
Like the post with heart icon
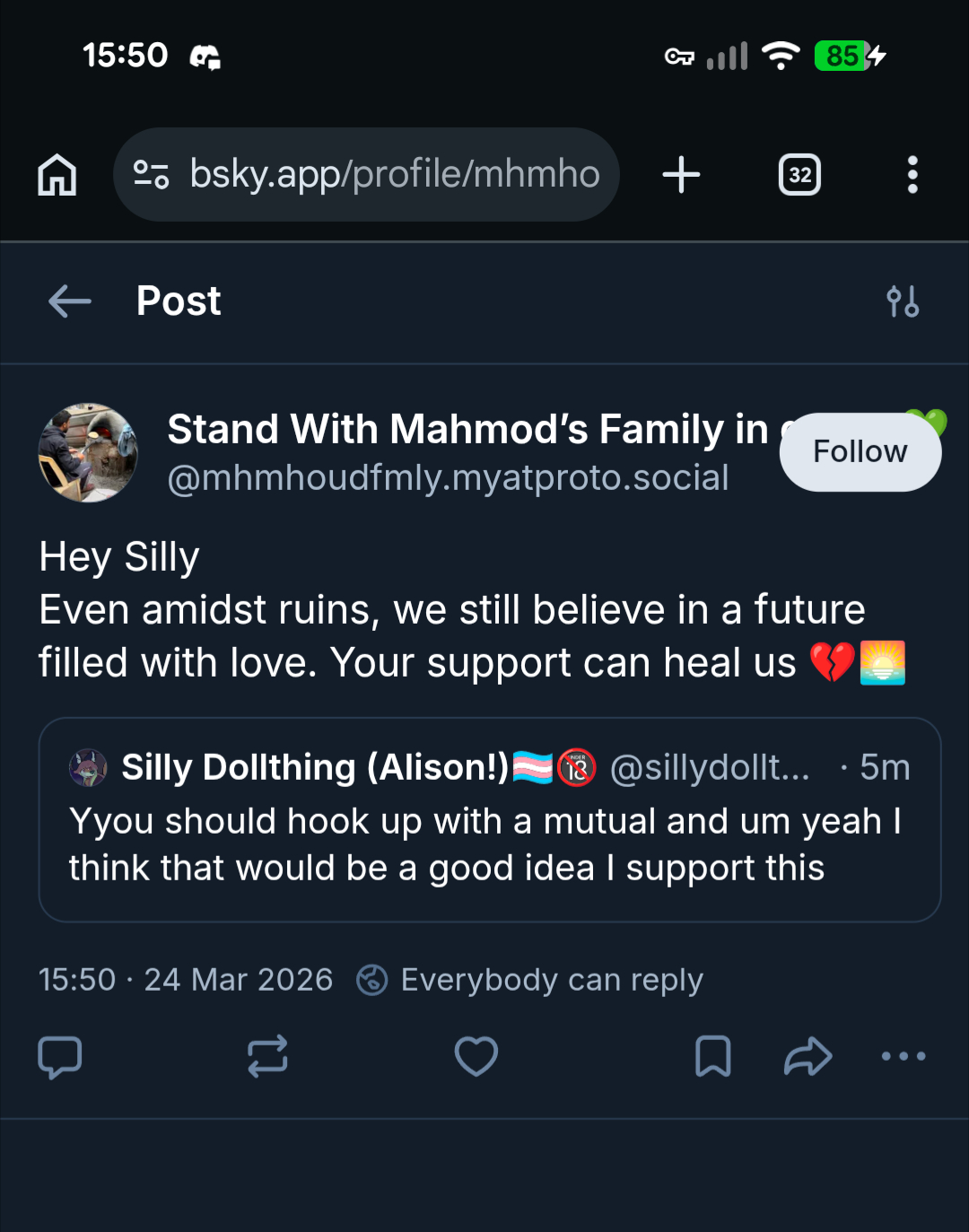tap(476, 1056)
